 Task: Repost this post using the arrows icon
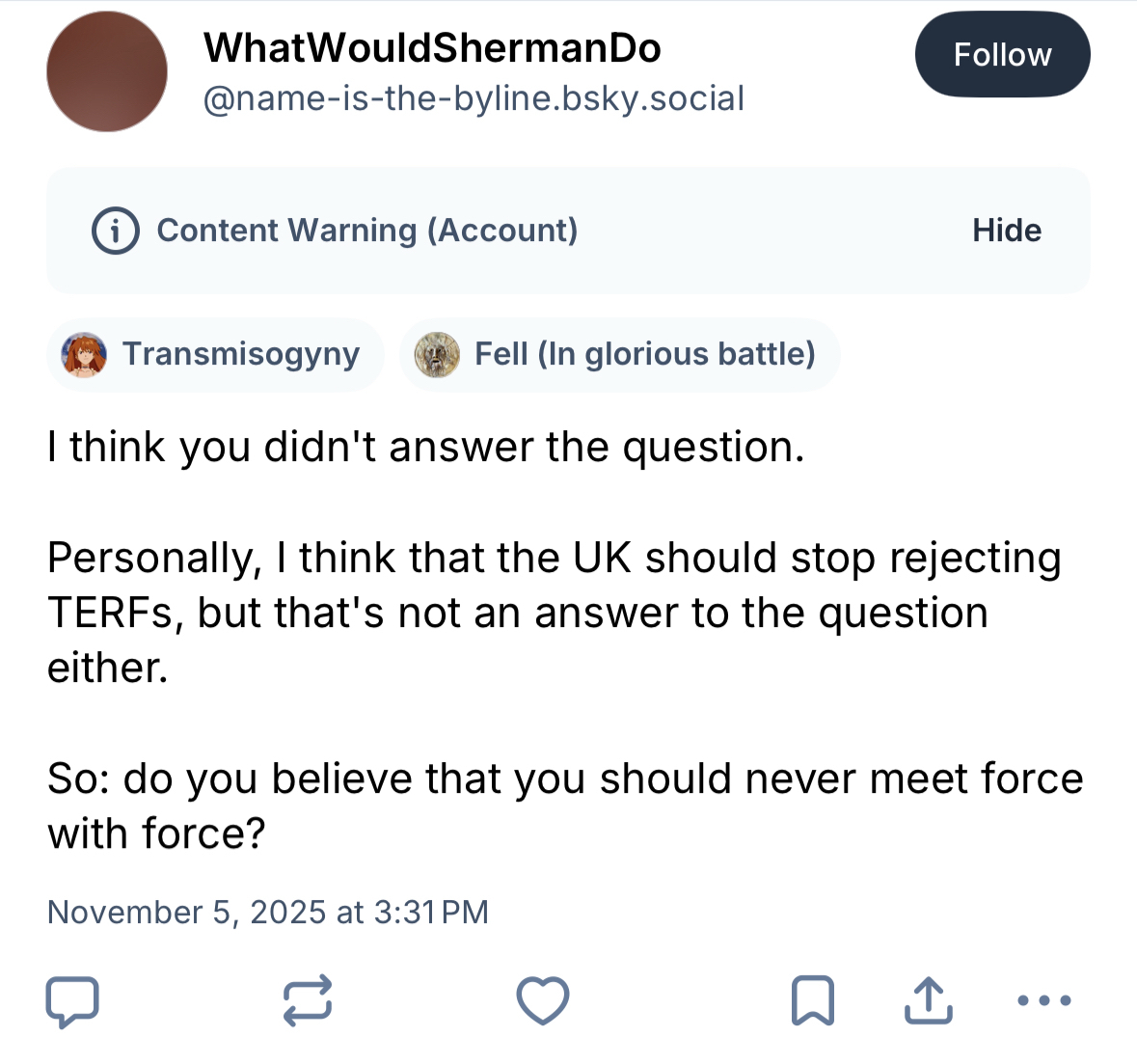pos(308,1000)
